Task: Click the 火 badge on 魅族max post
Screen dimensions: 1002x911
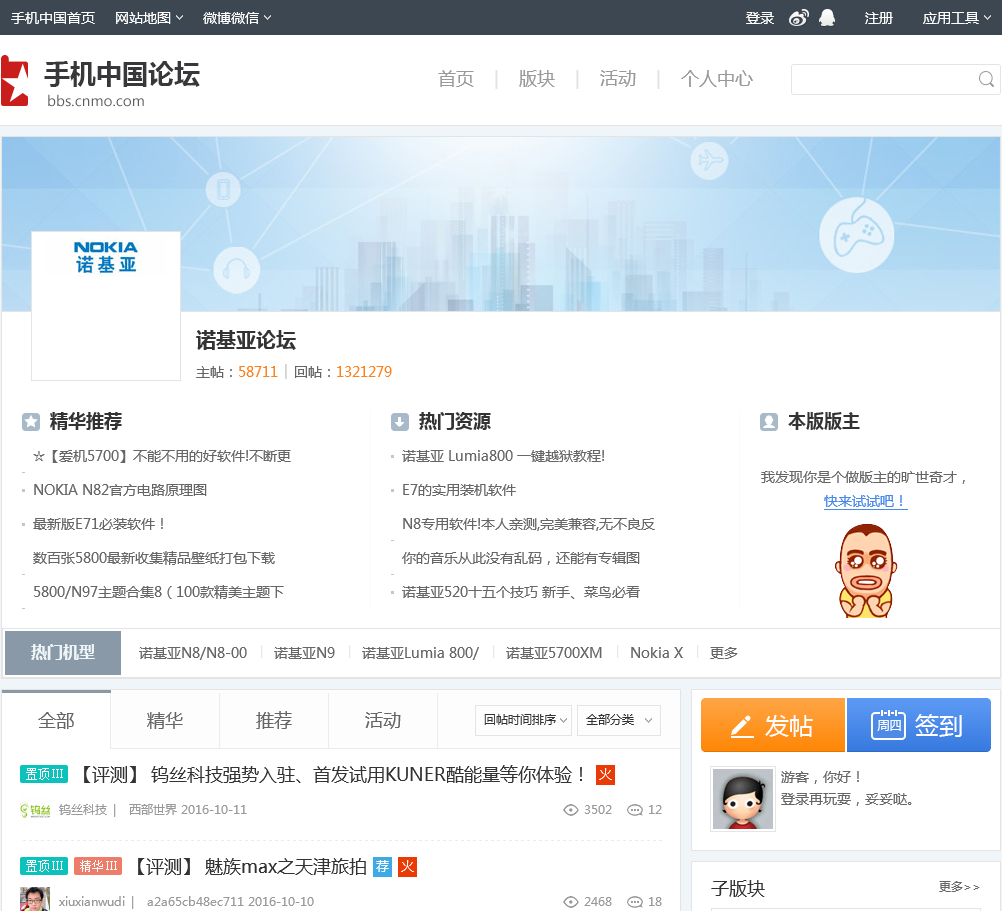Action: 407,867
